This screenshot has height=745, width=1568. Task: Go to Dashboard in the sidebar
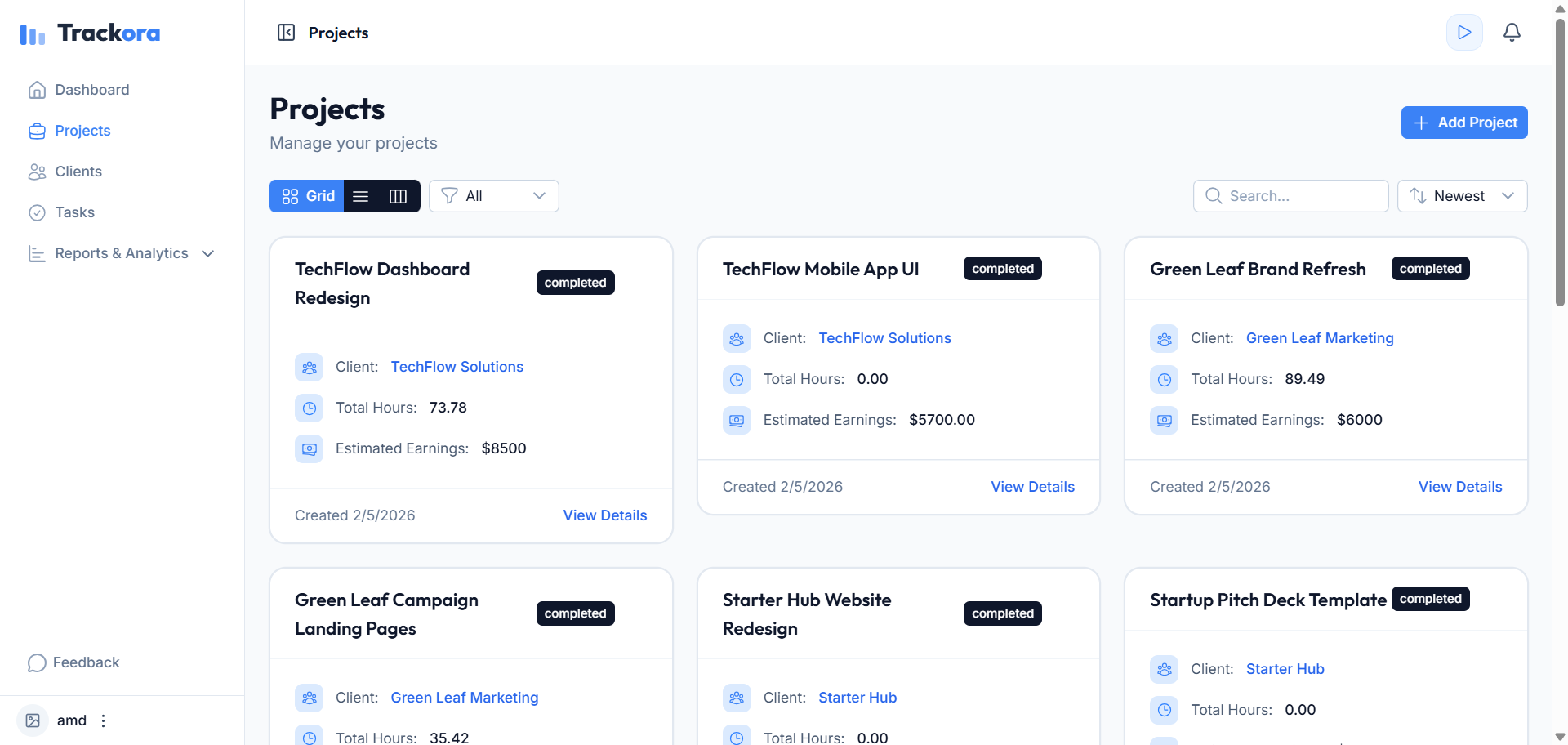point(91,90)
